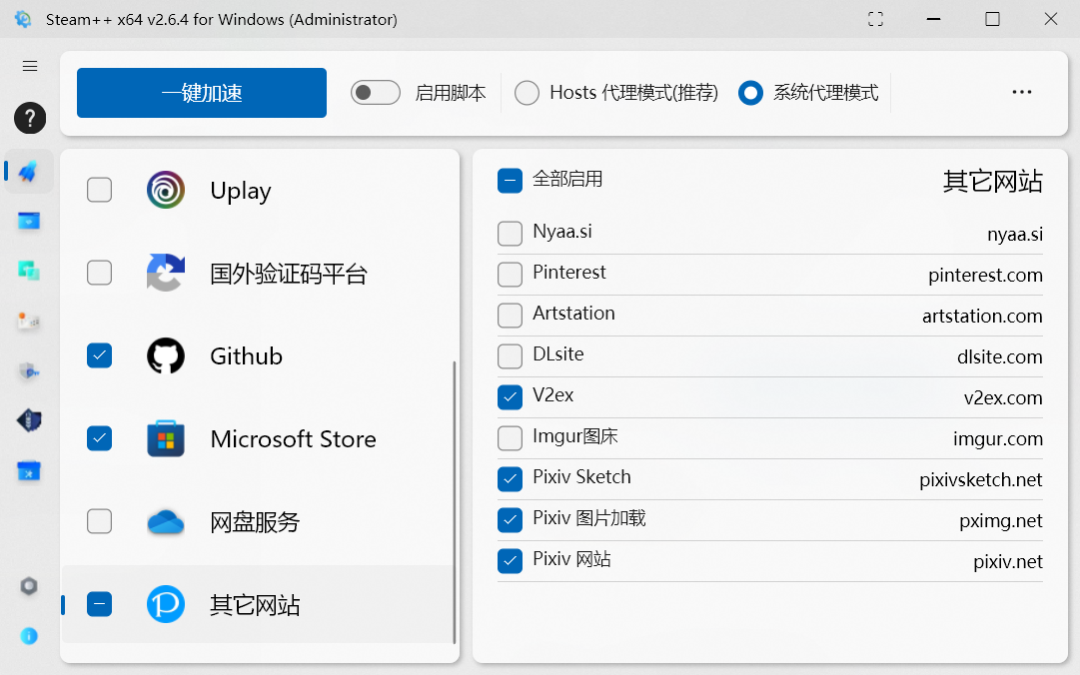1080x675 pixels.
Task: Click the 其它网站 panel heading
Action: [x=993, y=181]
